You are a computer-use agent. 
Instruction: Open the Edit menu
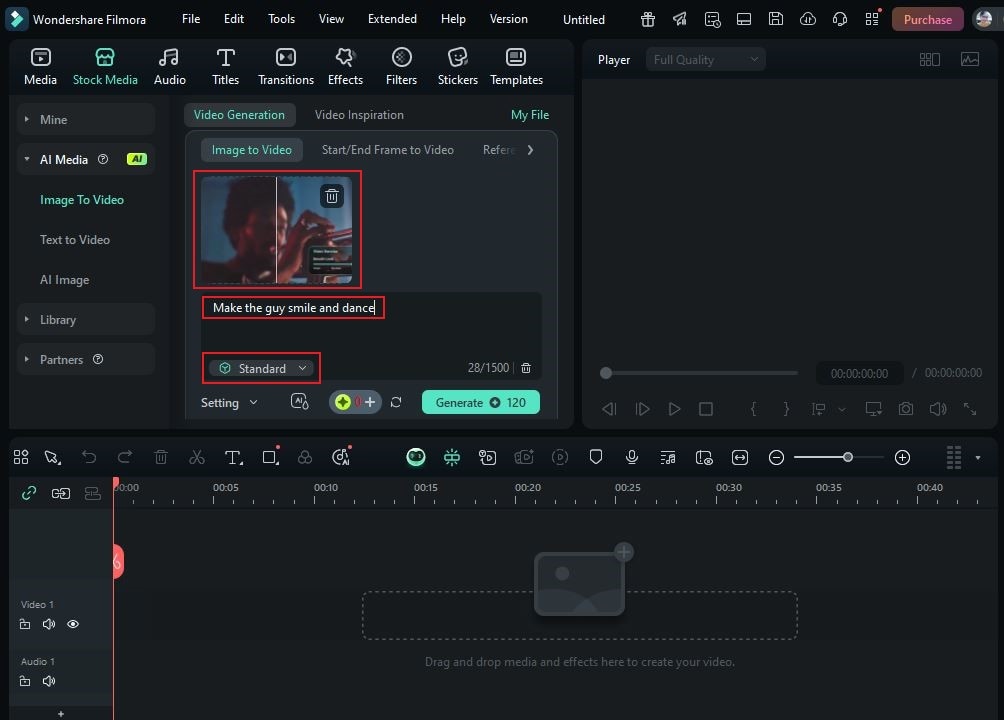[x=234, y=19]
